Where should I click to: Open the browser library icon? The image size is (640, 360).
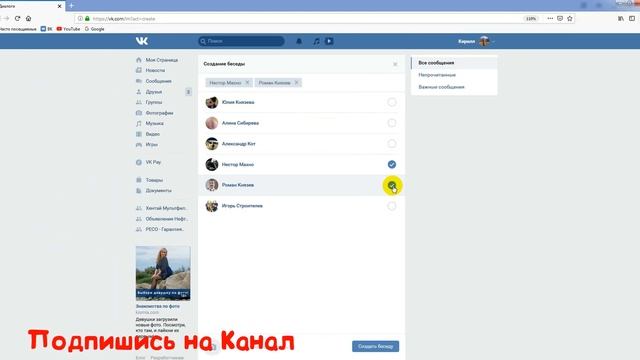click(x=621, y=18)
